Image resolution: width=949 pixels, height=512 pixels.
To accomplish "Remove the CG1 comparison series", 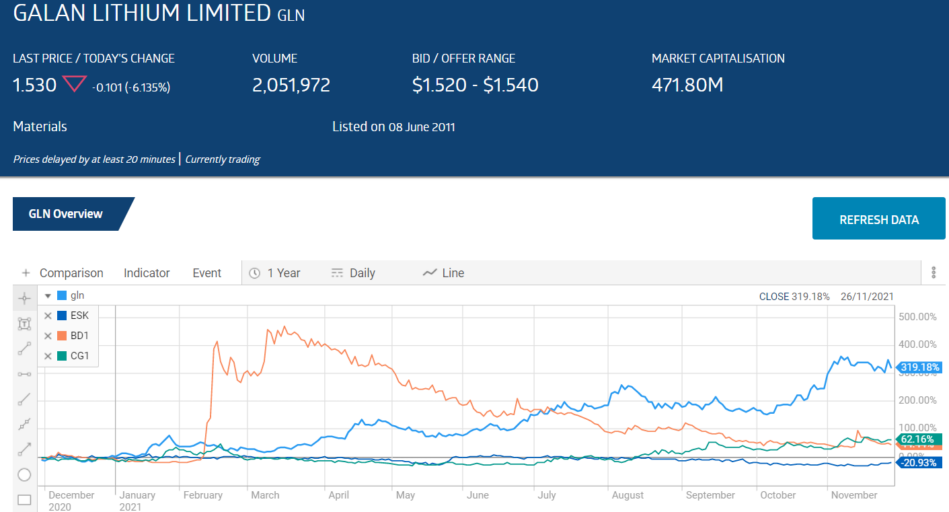I will pyautogui.click(x=48, y=356).
